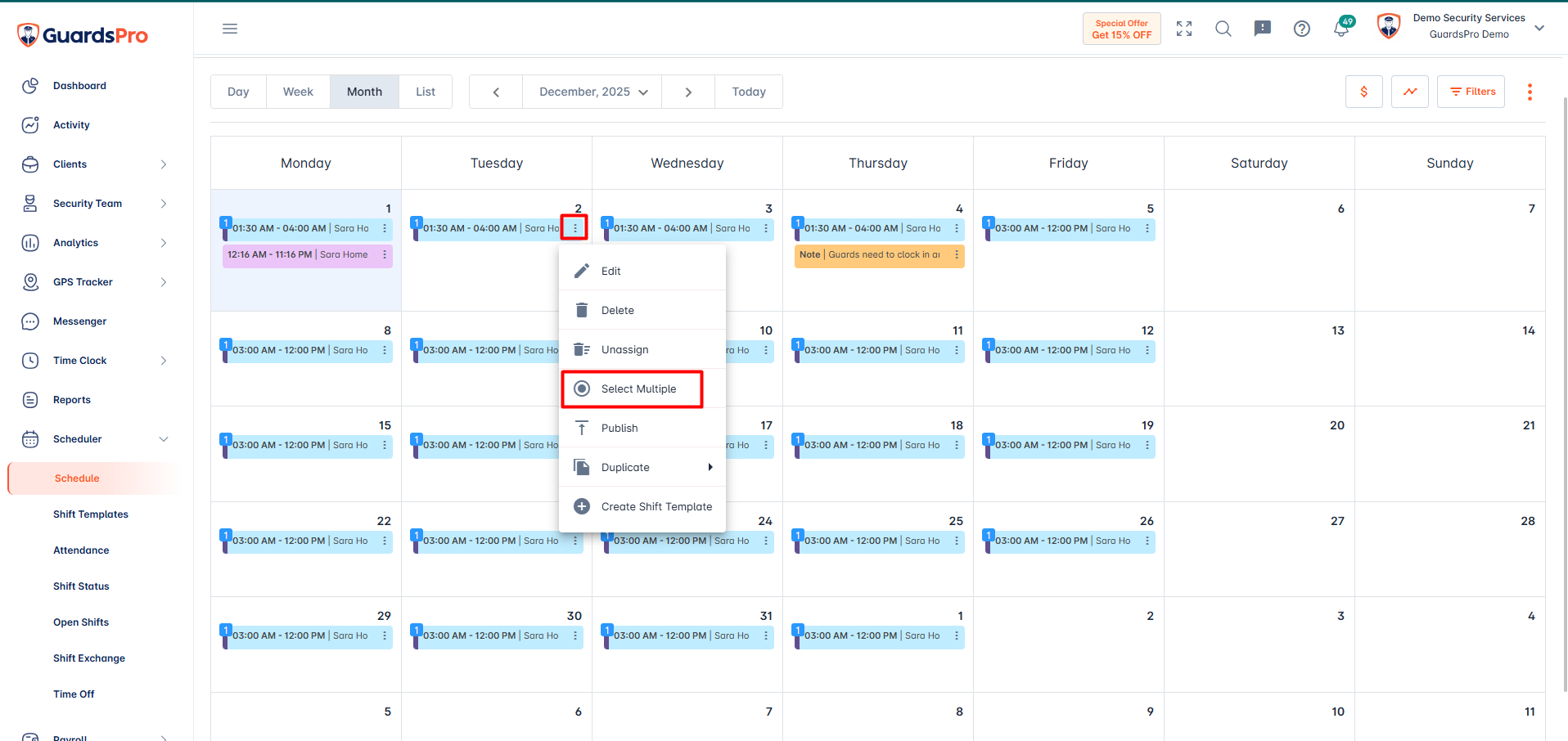Open the vertical dots options menu near Filters
This screenshot has height=741, width=1568.
click(x=1530, y=92)
